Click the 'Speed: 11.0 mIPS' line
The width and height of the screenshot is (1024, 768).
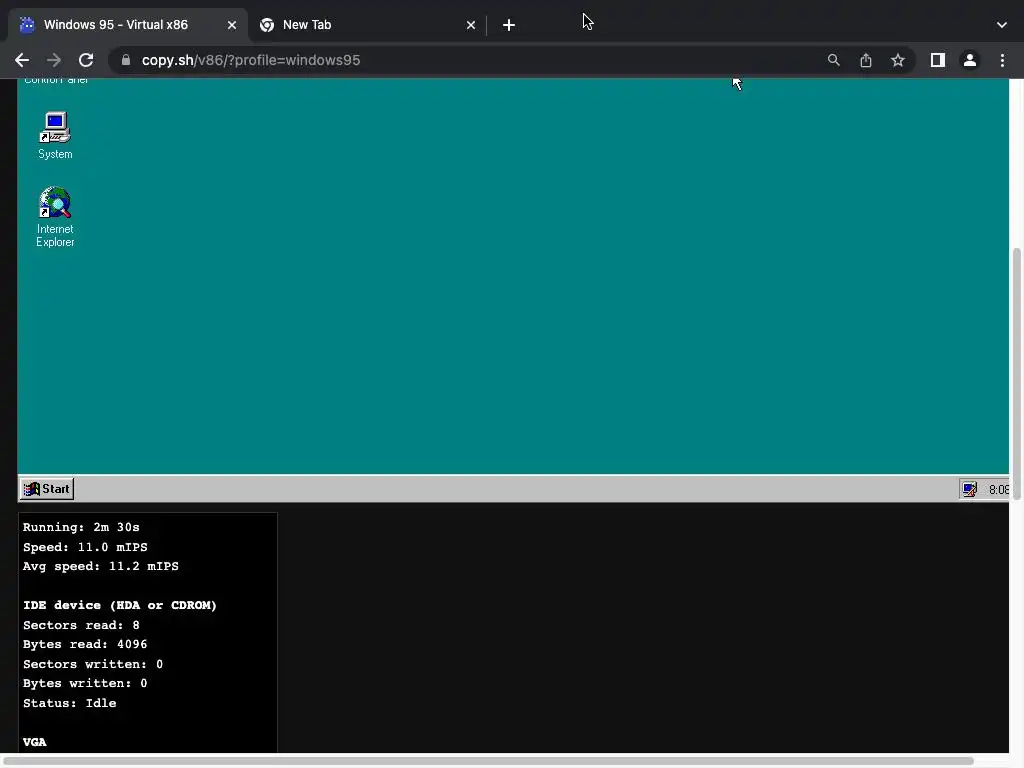(x=85, y=547)
